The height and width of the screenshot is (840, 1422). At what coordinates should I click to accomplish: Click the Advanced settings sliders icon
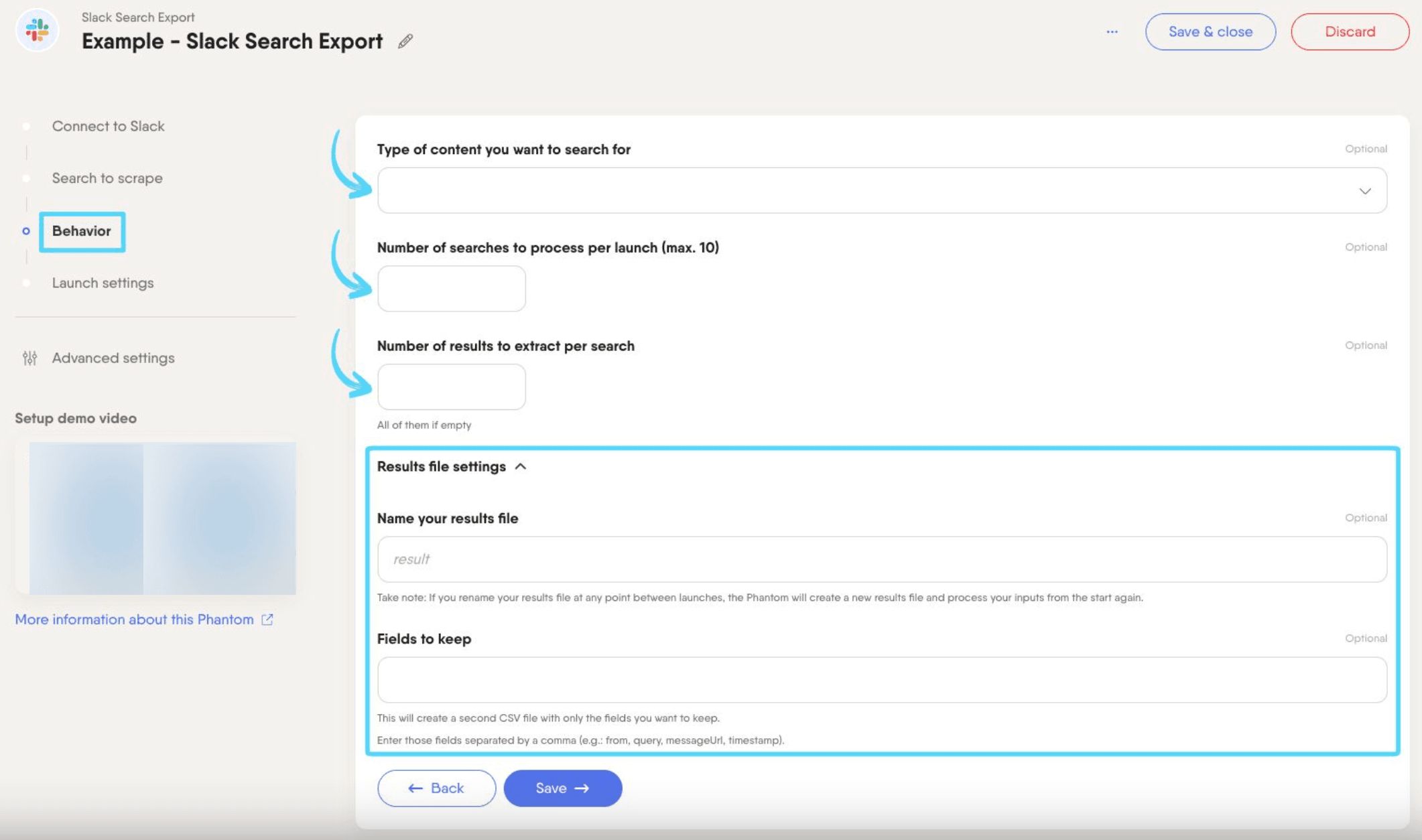pos(29,358)
